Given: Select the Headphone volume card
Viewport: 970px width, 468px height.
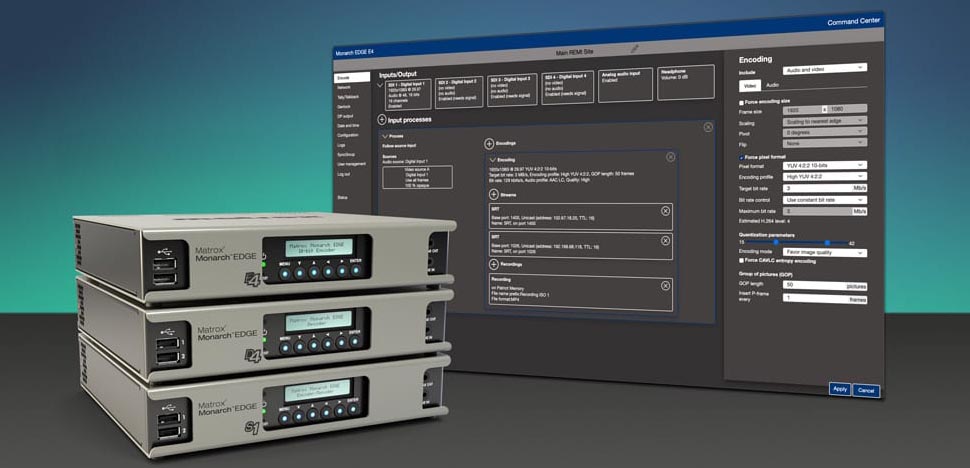Looking at the screenshot, I should pos(686,82).
